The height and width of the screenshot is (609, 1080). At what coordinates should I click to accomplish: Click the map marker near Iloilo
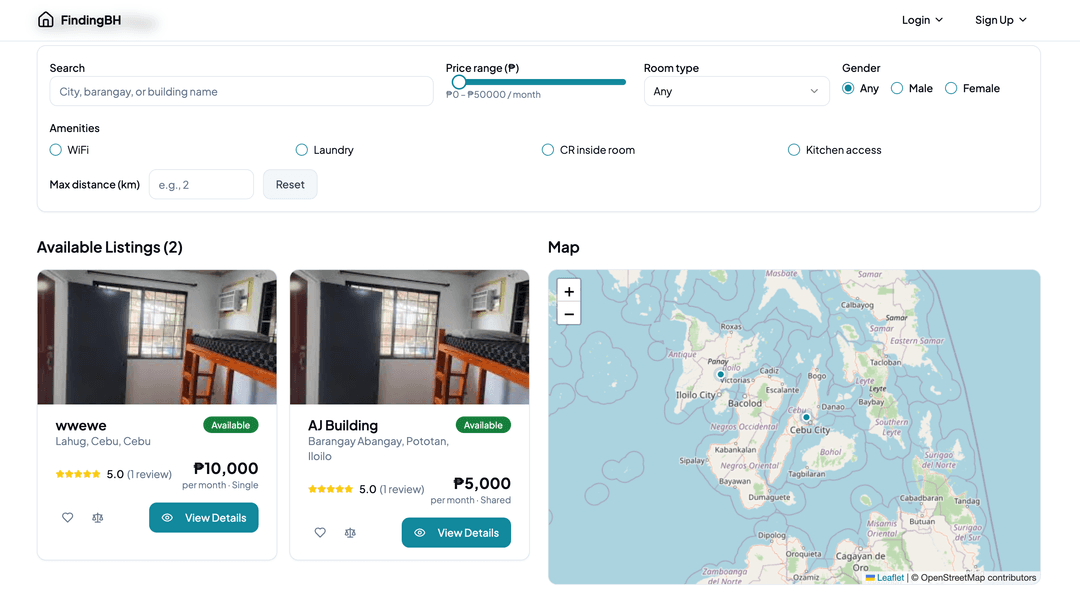[720, 375]
